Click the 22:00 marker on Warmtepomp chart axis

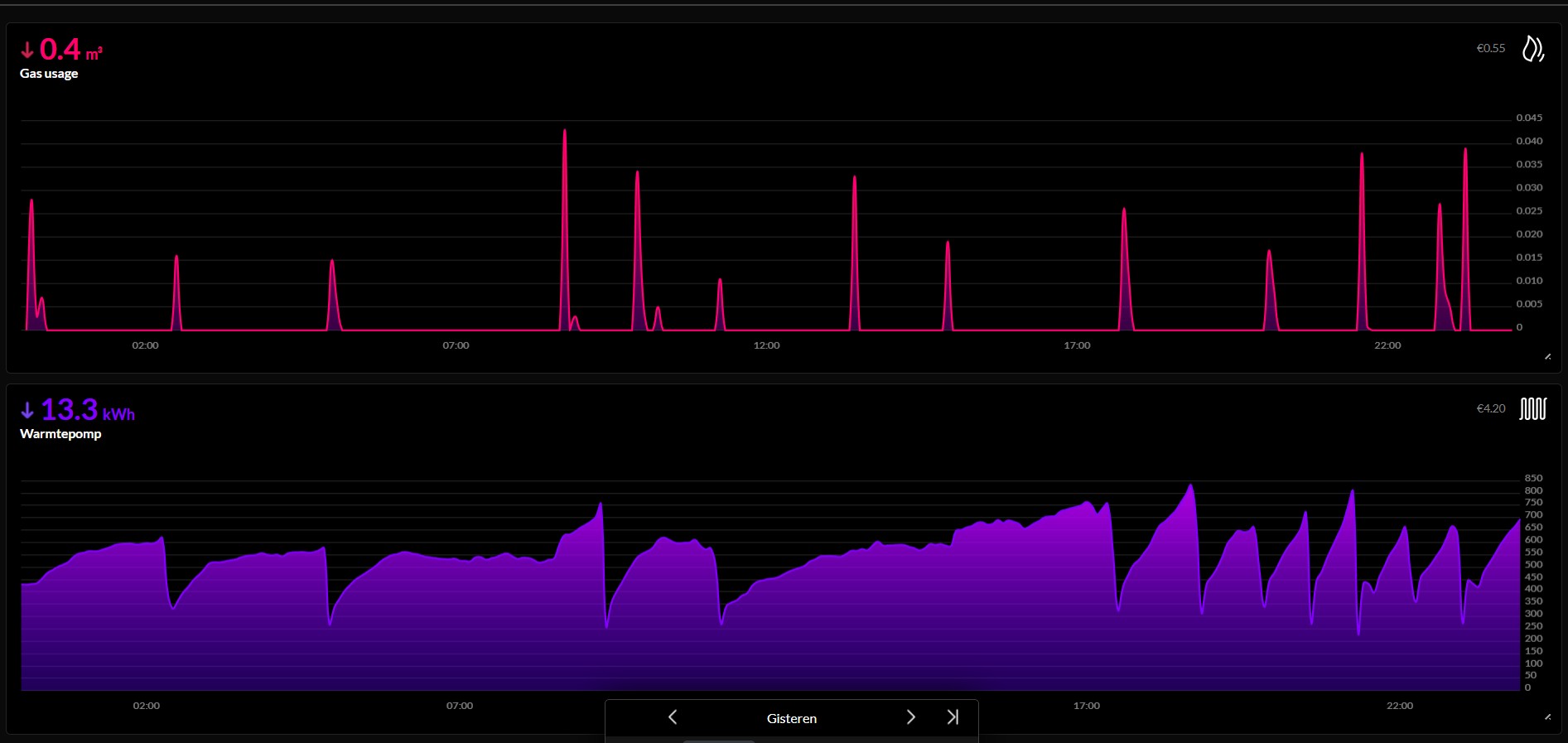point(1399,706)
